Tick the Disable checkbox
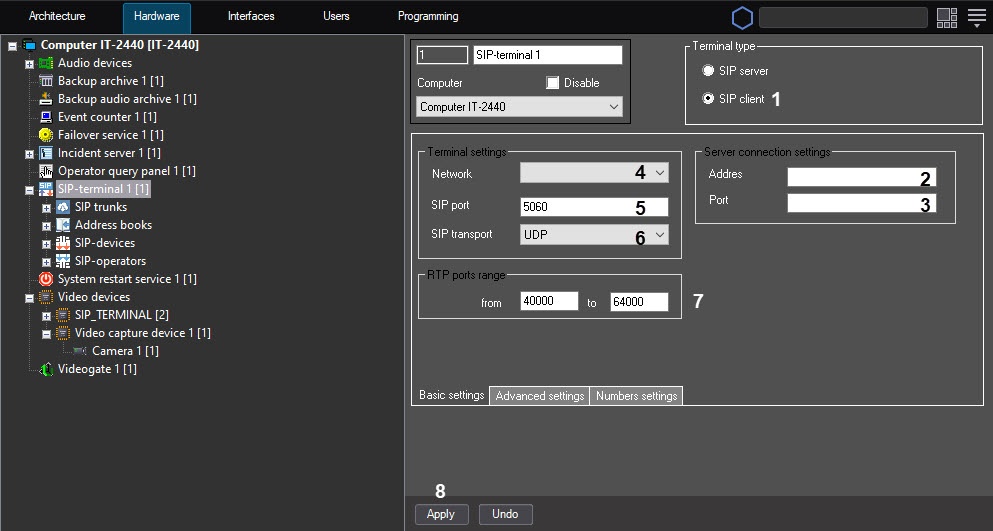 coord(553,82)
